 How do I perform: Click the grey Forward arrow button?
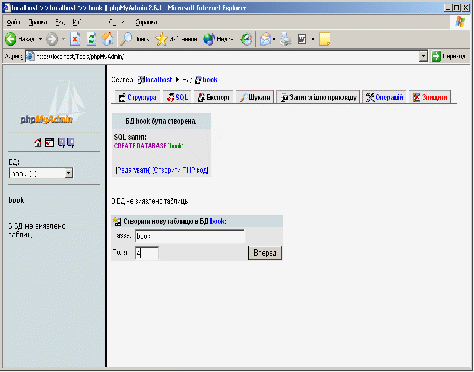[52, 39]
